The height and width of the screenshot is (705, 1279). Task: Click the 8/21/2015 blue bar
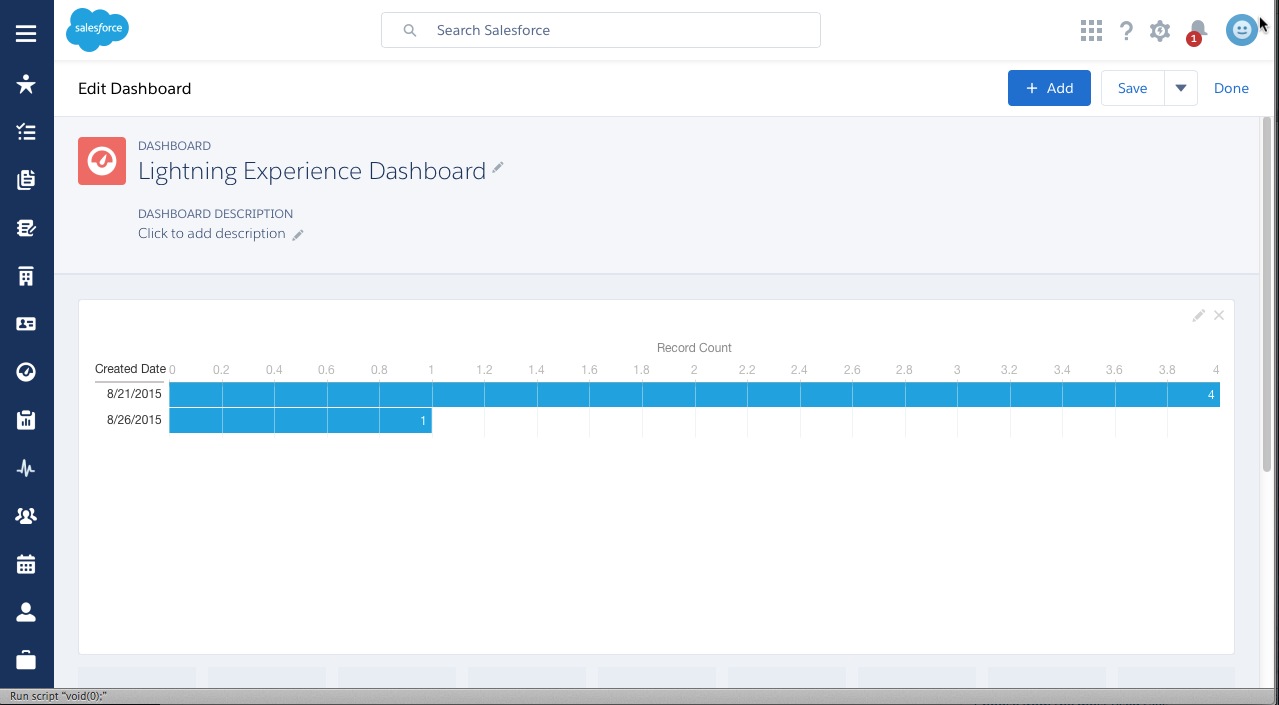(x=694, y=395)
